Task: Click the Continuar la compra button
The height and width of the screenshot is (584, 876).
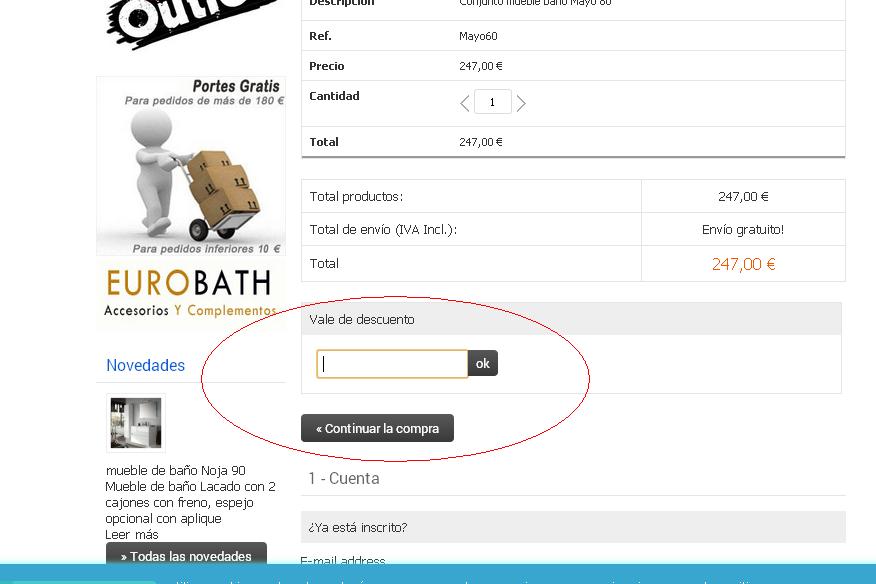Action: tap(377, 428)
